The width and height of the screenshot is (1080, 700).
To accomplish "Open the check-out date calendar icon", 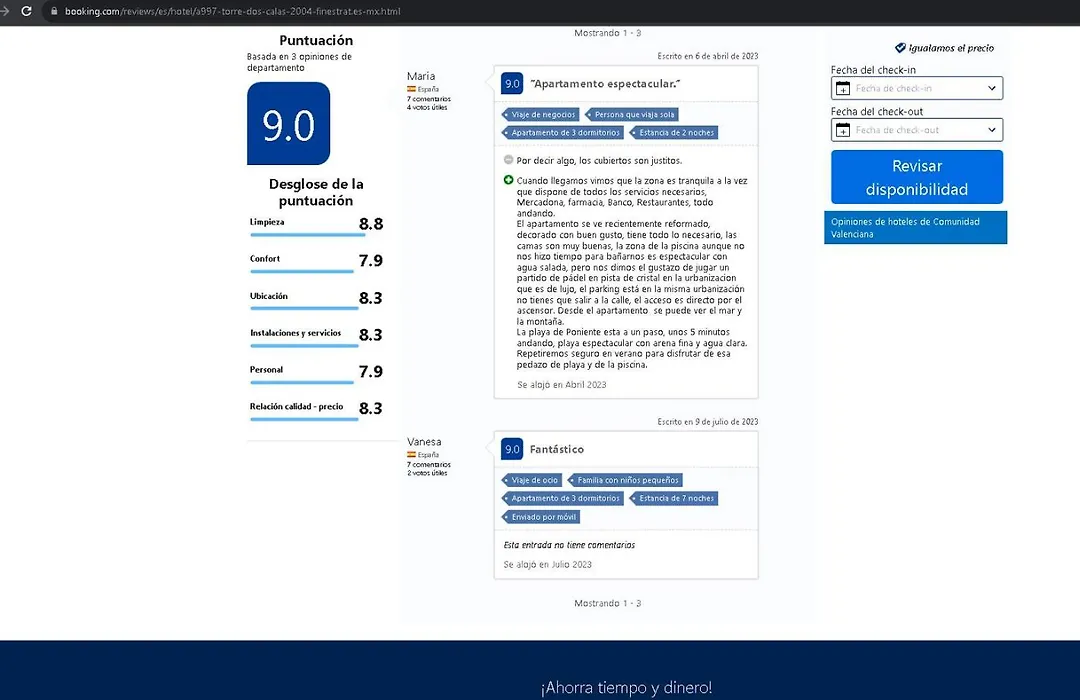I will (842, 130).
